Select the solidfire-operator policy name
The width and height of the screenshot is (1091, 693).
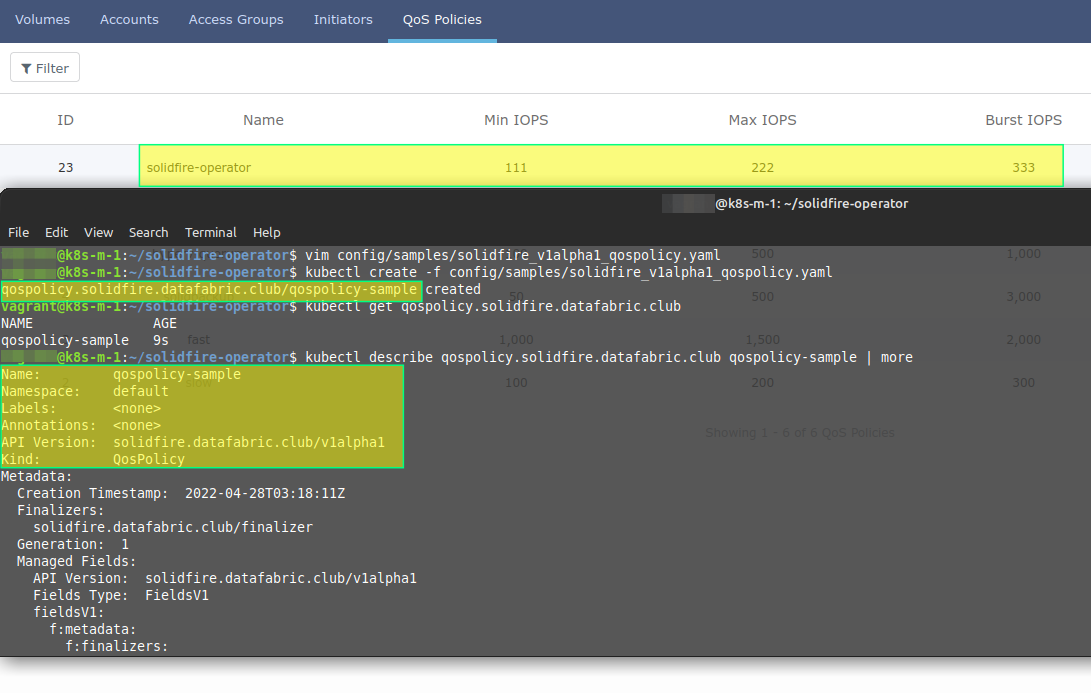pos(199,168)
